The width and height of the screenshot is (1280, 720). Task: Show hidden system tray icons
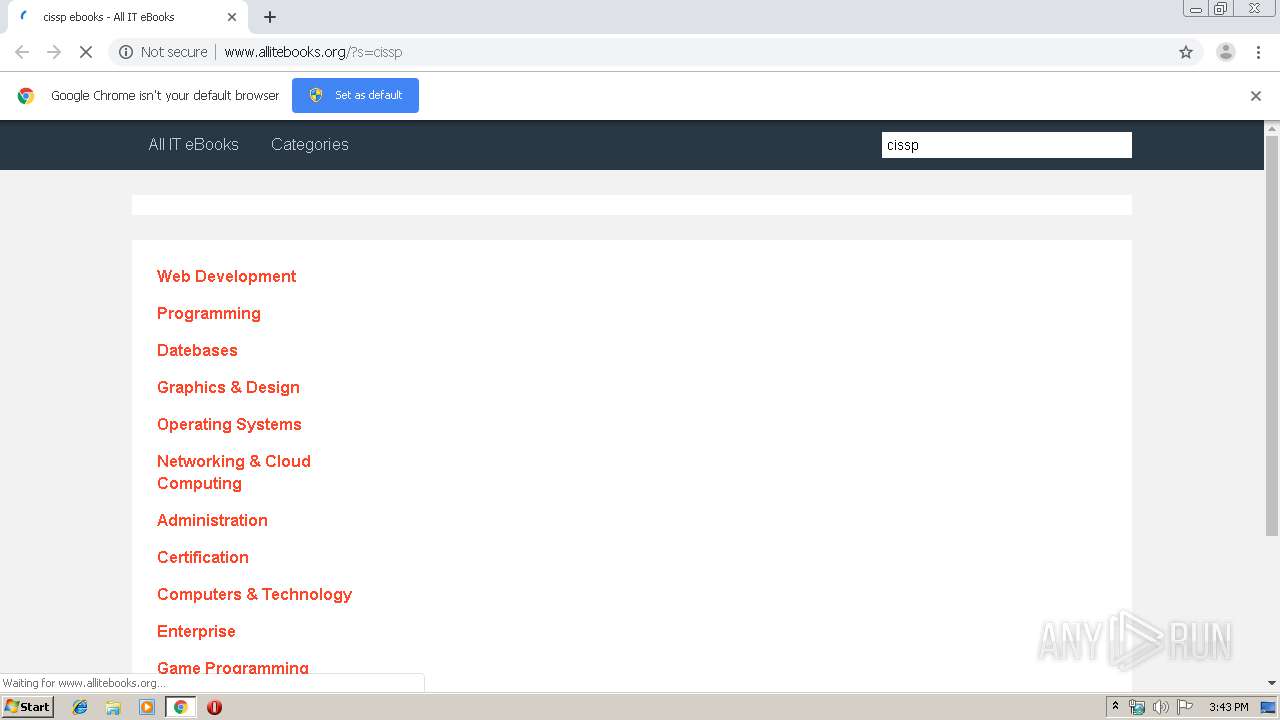[1116, 707]
